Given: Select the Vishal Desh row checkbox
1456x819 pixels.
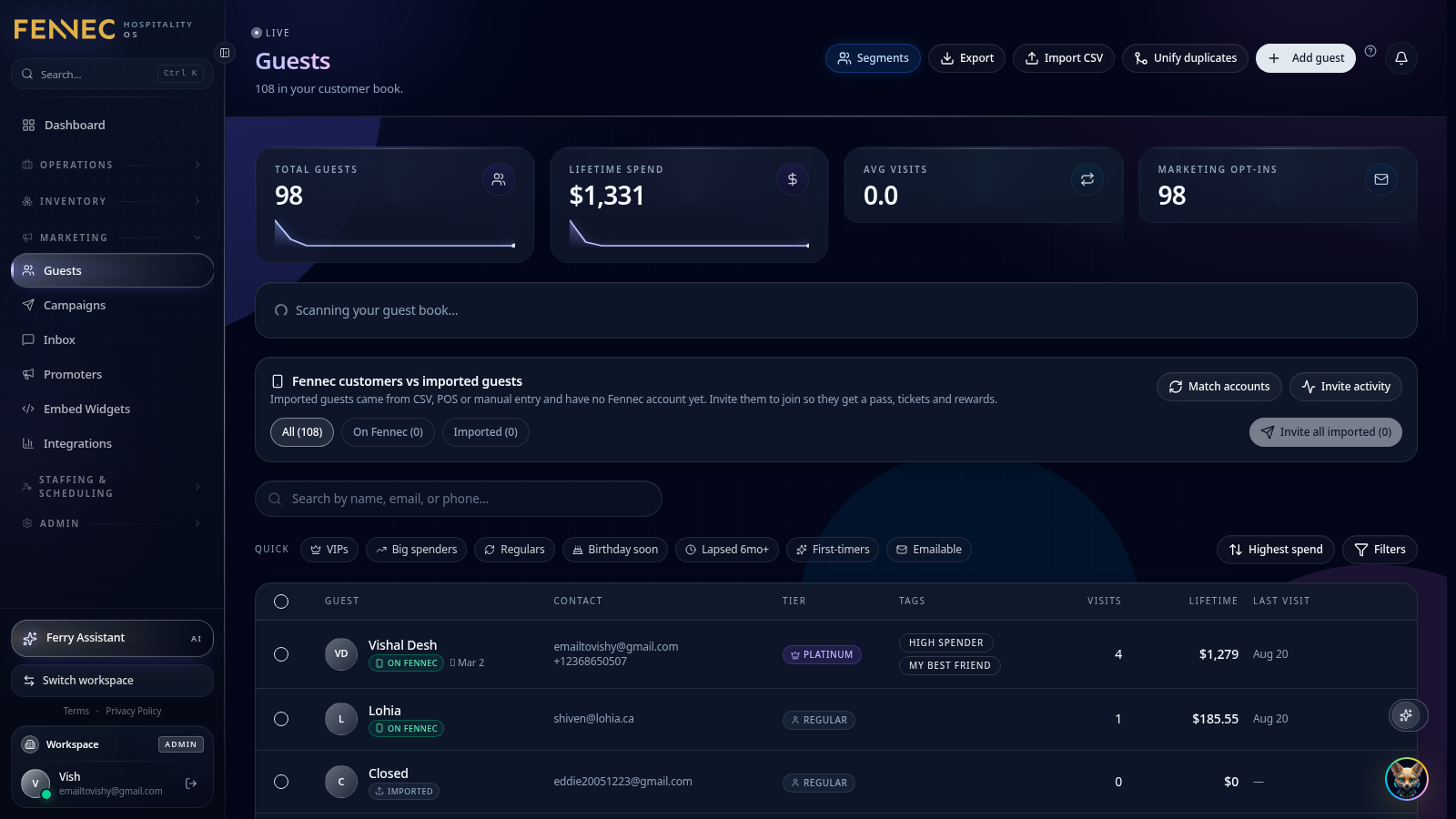Looking at the screenshot, I should (x=281, y=654).
